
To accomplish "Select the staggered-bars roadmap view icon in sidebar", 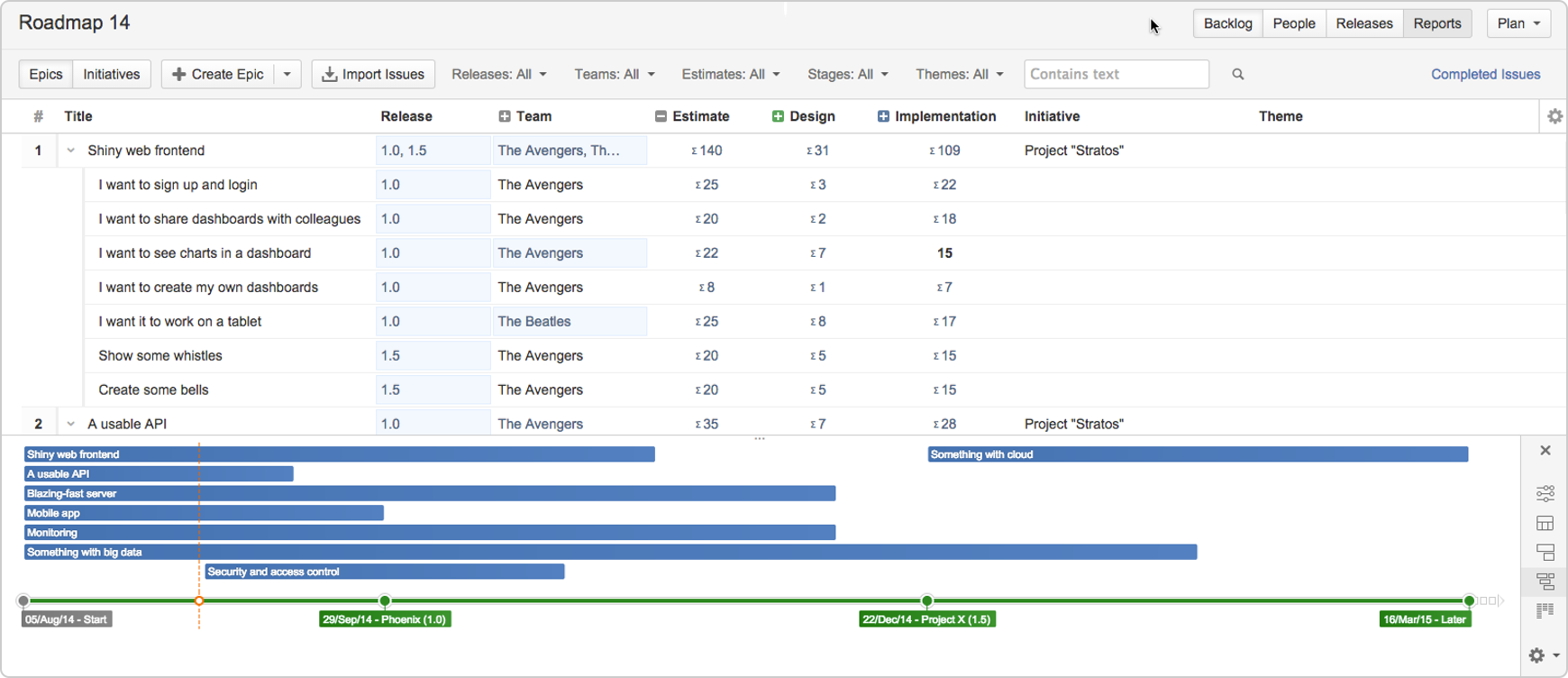I will pos(1545,582).
